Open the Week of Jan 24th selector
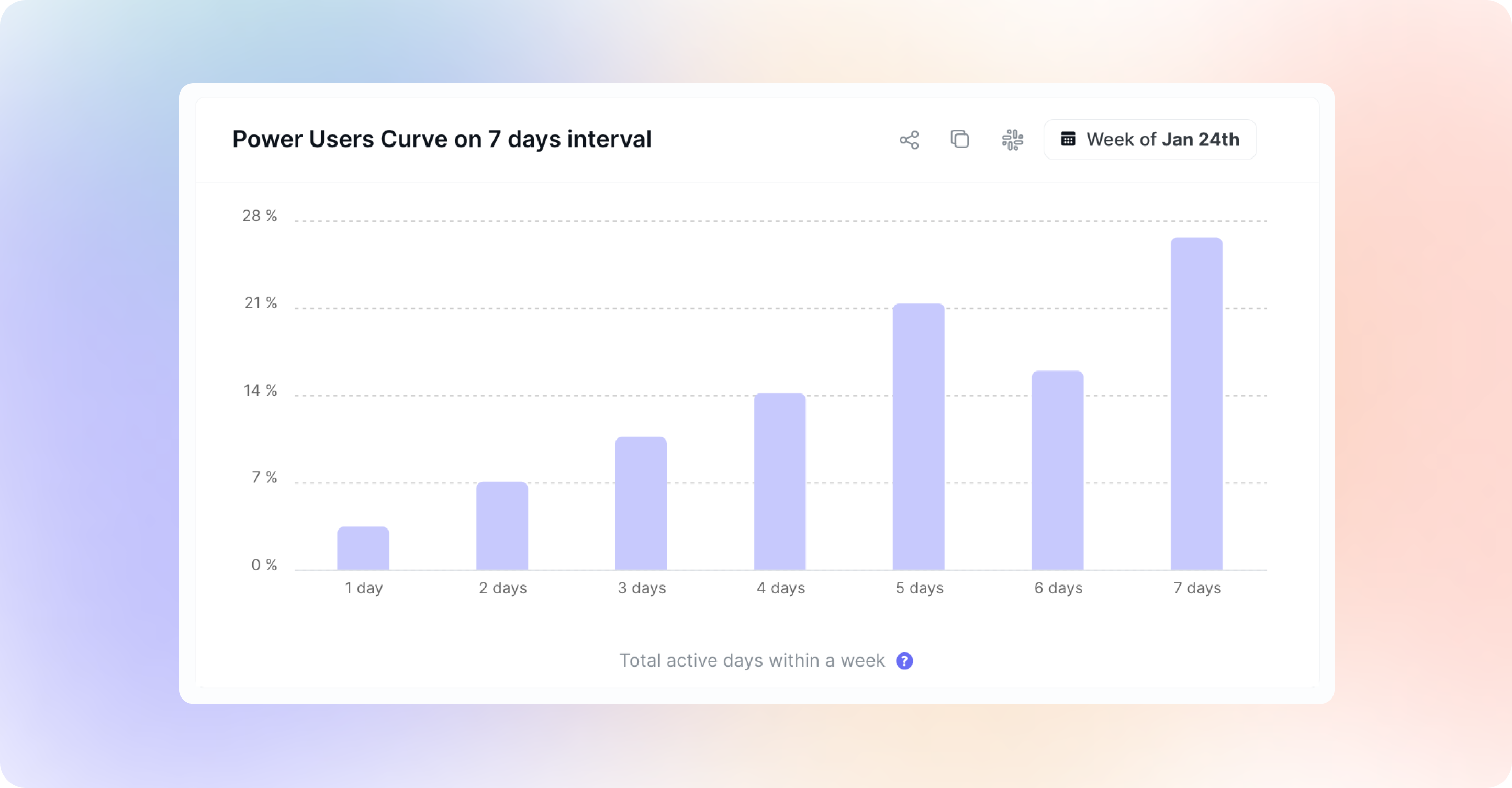This screenshot has height=788, width=1512. click(x=1149, y=140)
